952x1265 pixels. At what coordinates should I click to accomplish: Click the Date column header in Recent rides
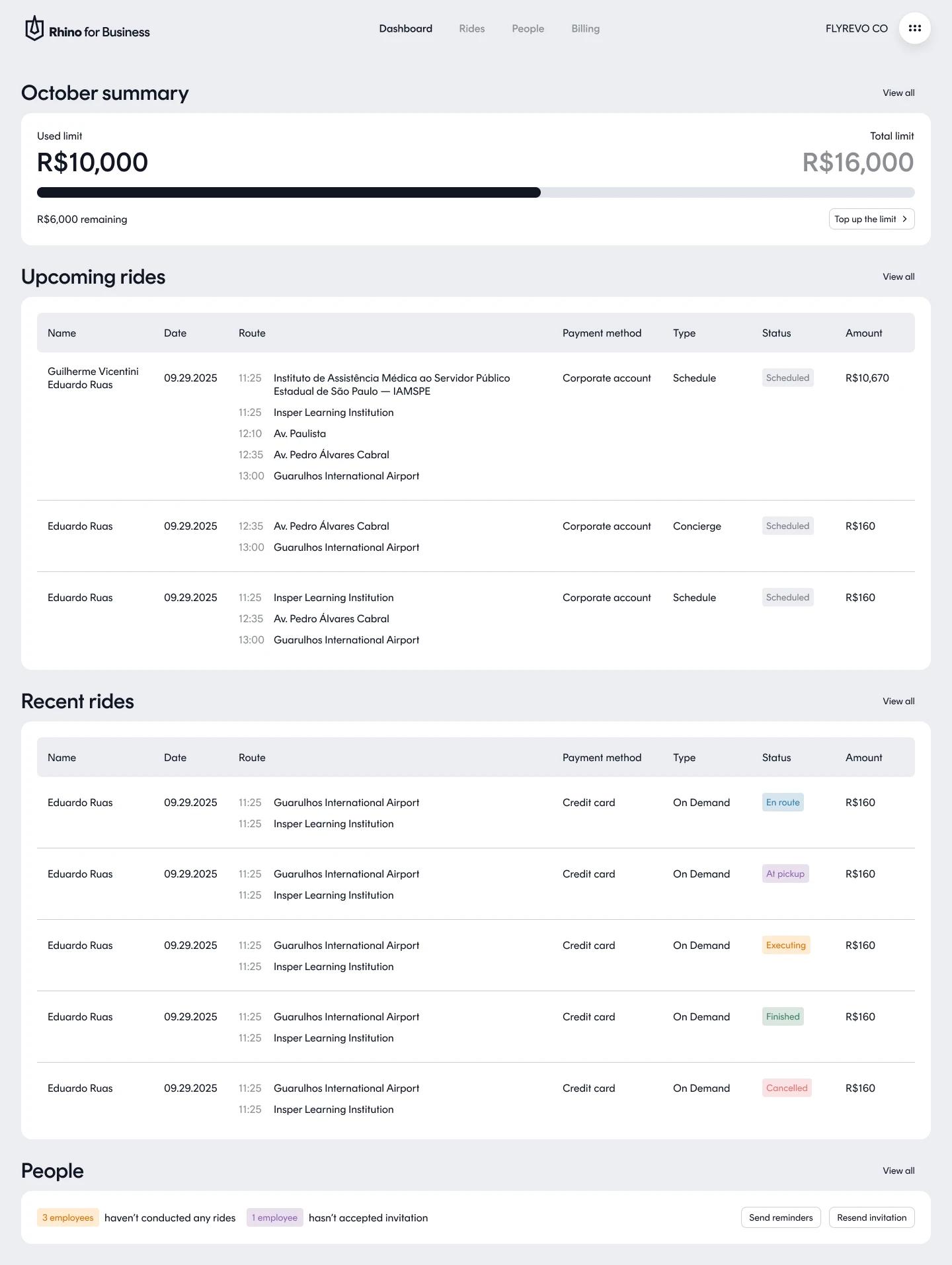pyautogui.click(x=175, y=757)
